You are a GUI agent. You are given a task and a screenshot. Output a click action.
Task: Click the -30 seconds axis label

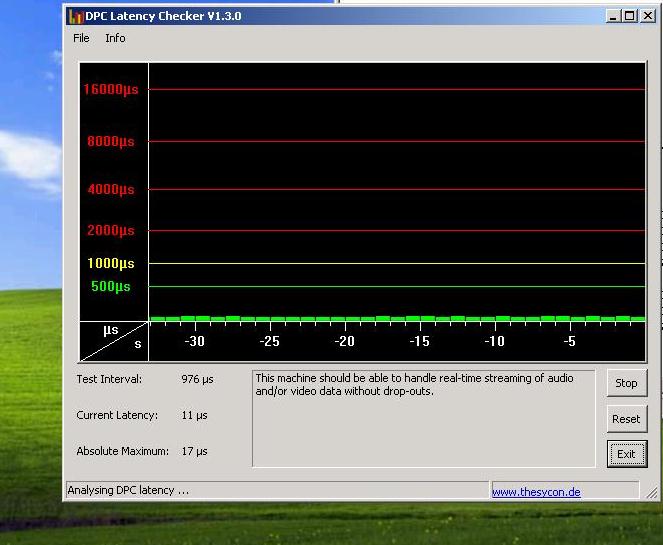point(195,341)
